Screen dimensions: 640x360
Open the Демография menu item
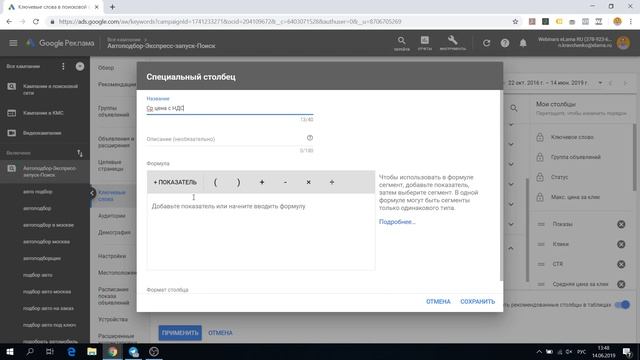114,232
